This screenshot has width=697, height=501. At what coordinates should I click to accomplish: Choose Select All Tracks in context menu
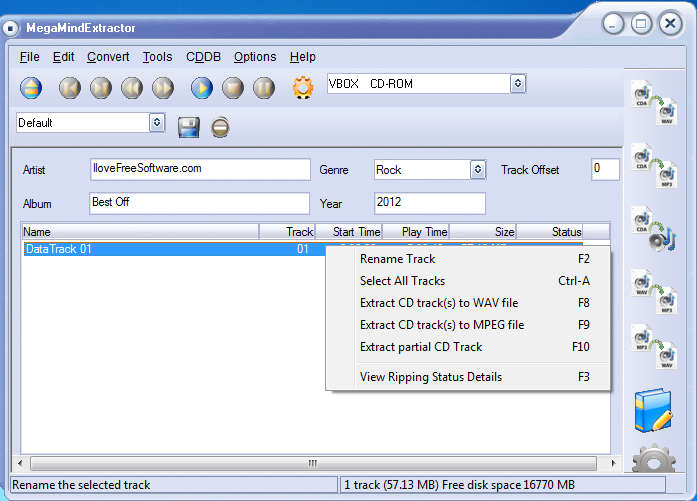point(468,281)
